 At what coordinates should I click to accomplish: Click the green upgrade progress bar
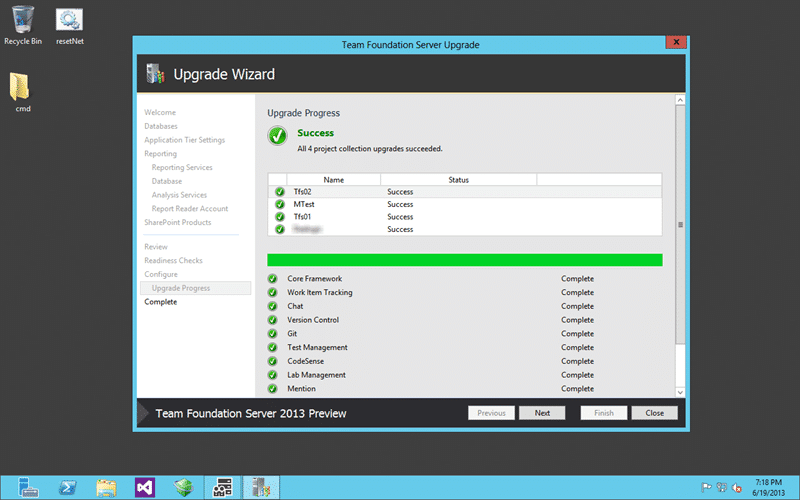[465, 260]
